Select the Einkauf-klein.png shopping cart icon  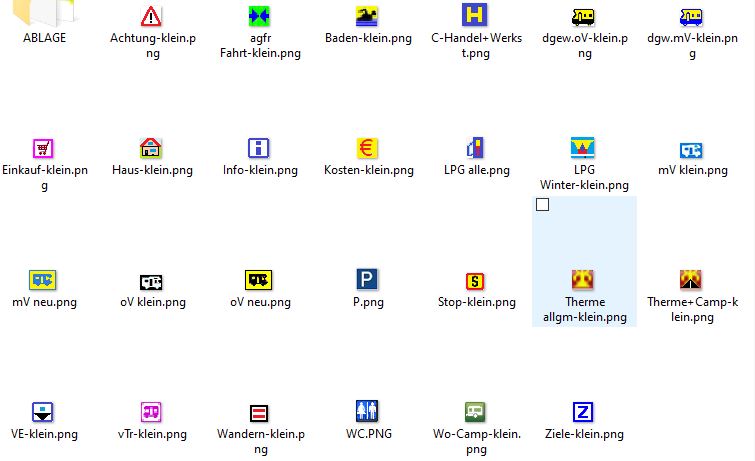43,148
